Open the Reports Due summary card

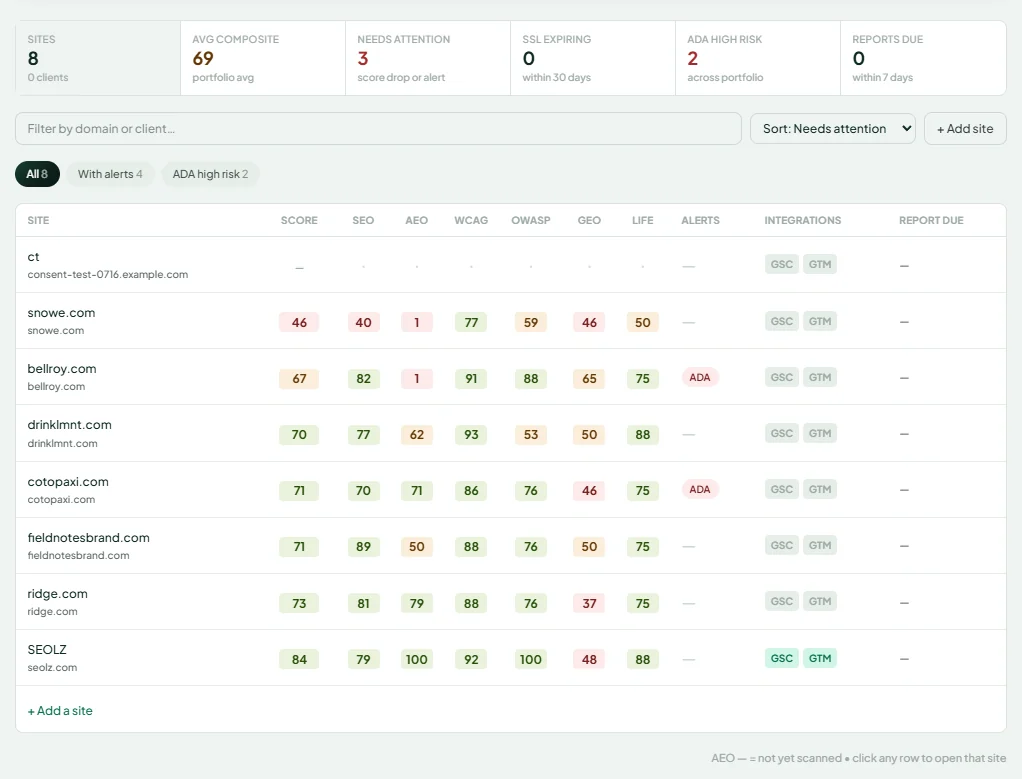(923, 58)
